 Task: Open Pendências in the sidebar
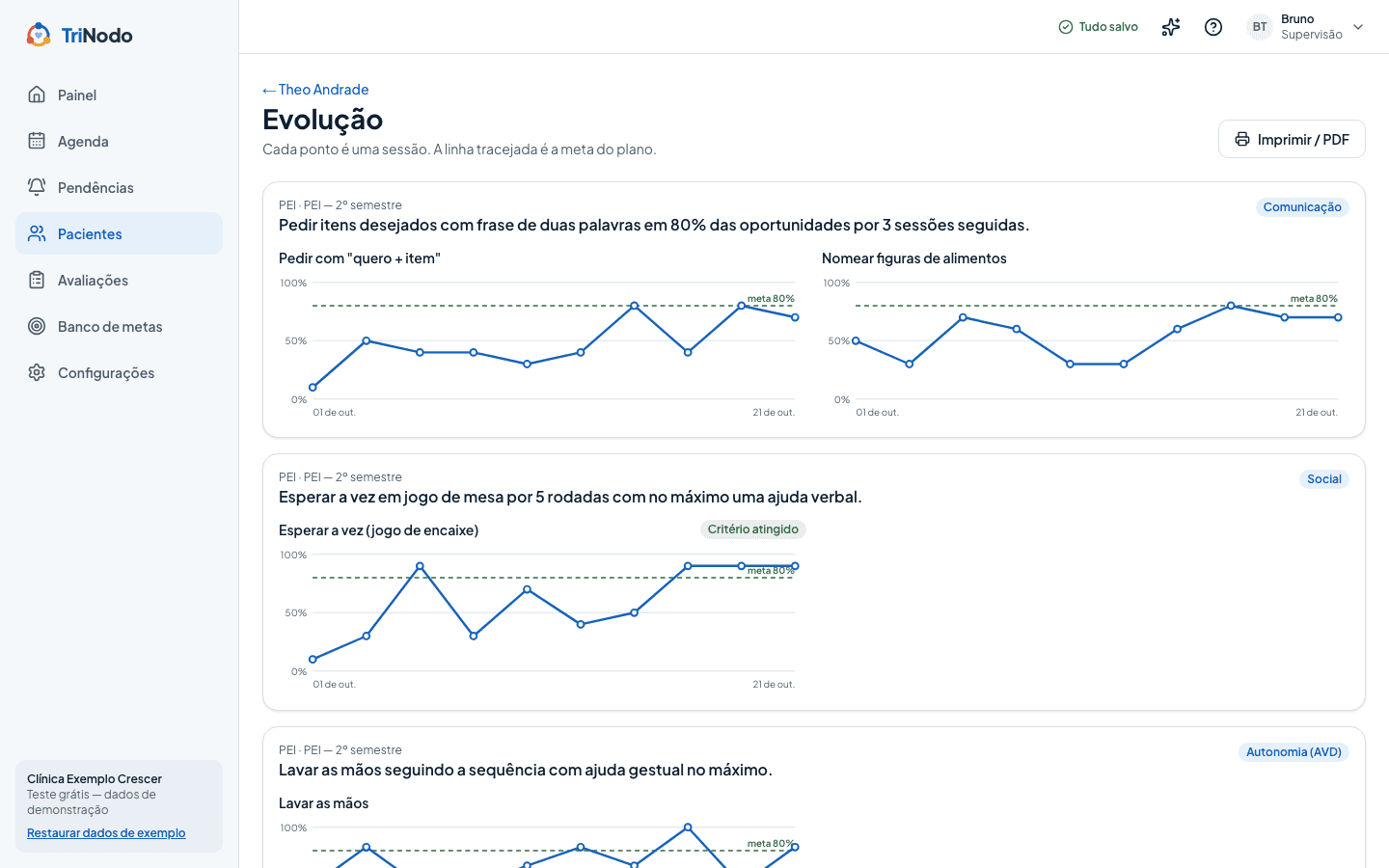tap(119, 187)
